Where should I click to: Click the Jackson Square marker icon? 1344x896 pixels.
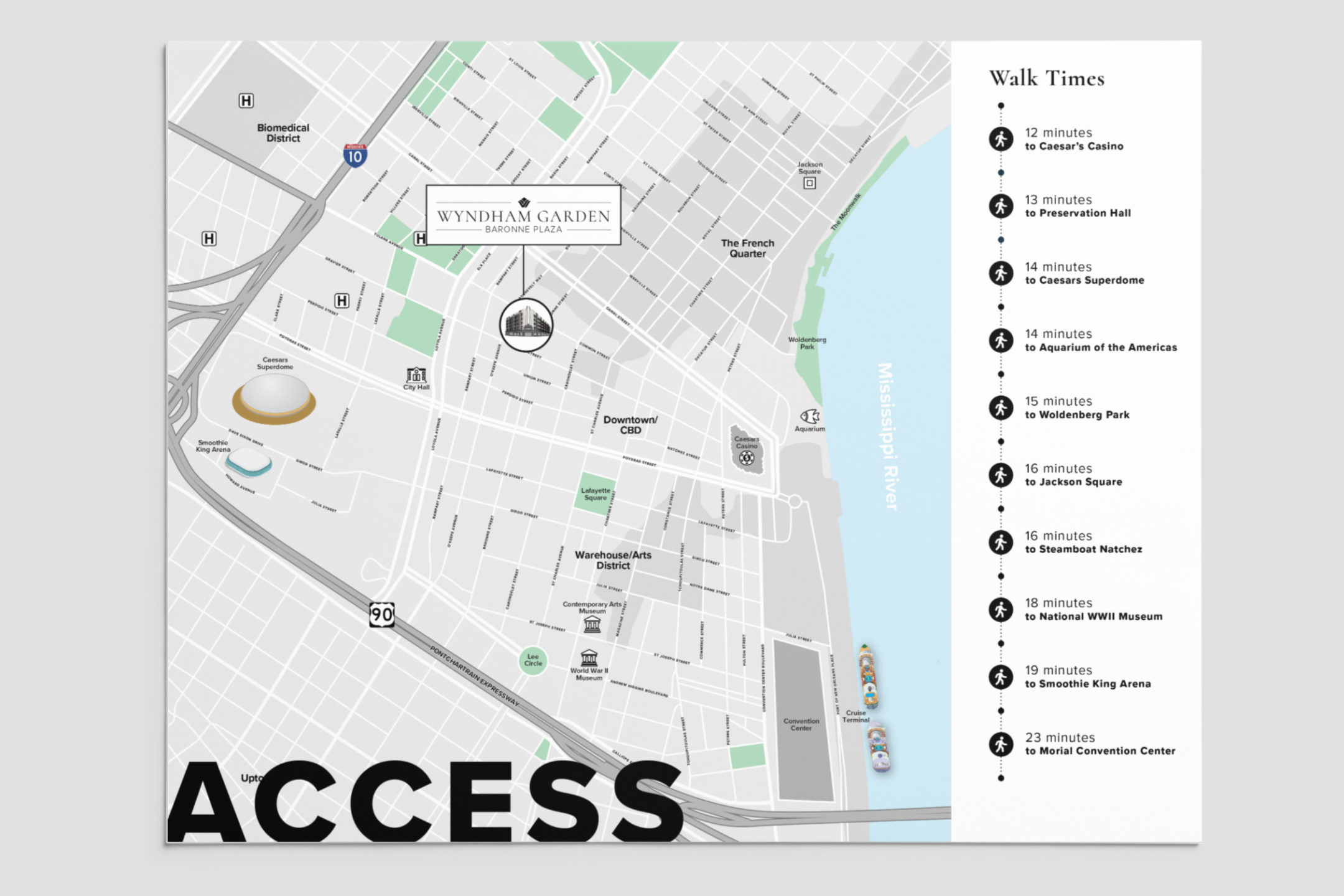[809, 183]
